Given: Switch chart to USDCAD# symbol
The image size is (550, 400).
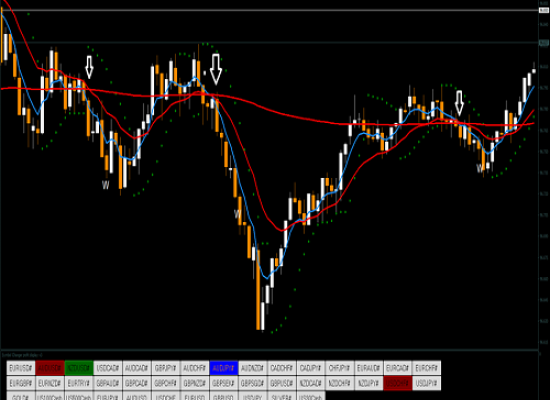Looking at the screenshot, I should (108, 368).
